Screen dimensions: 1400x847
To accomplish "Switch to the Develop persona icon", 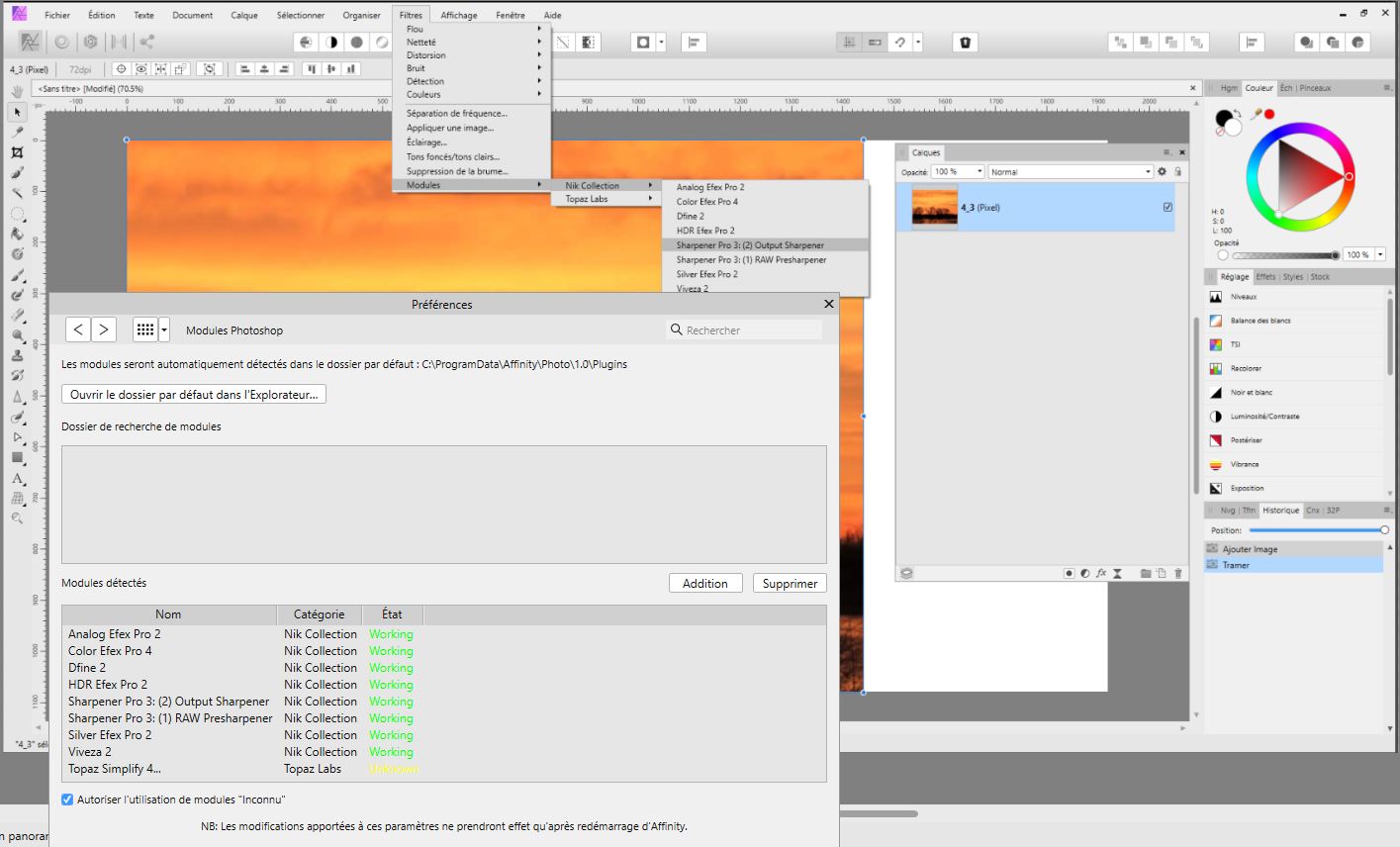I will (90, 42).
